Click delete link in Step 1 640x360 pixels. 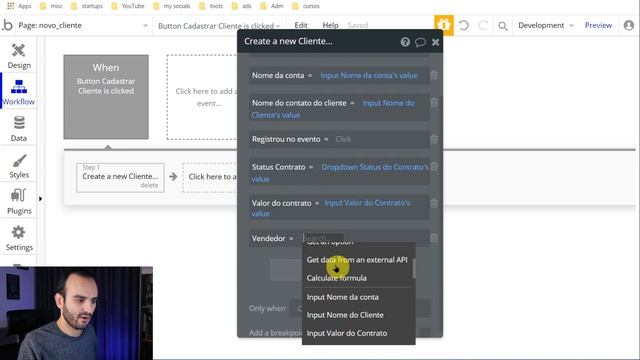pyautogui.click(x=149, y=185)
